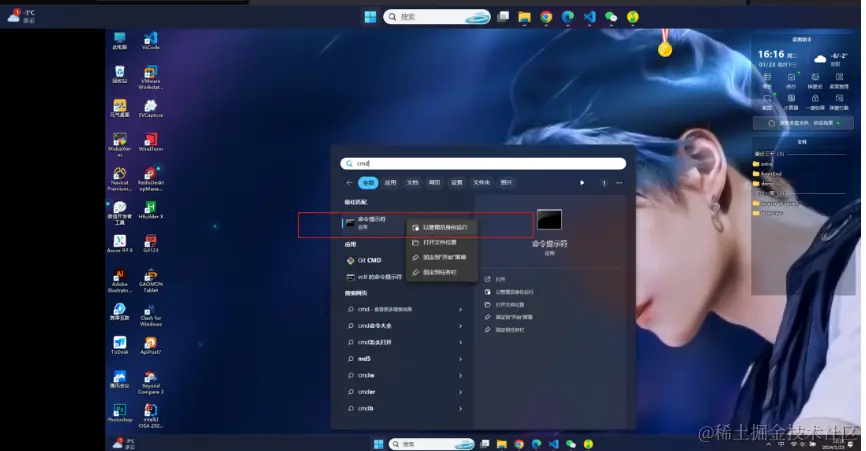Click the Command Prompt preview thumbnail
The height and width of the screenshot is (451, 866).
click(x=550, y=220)
